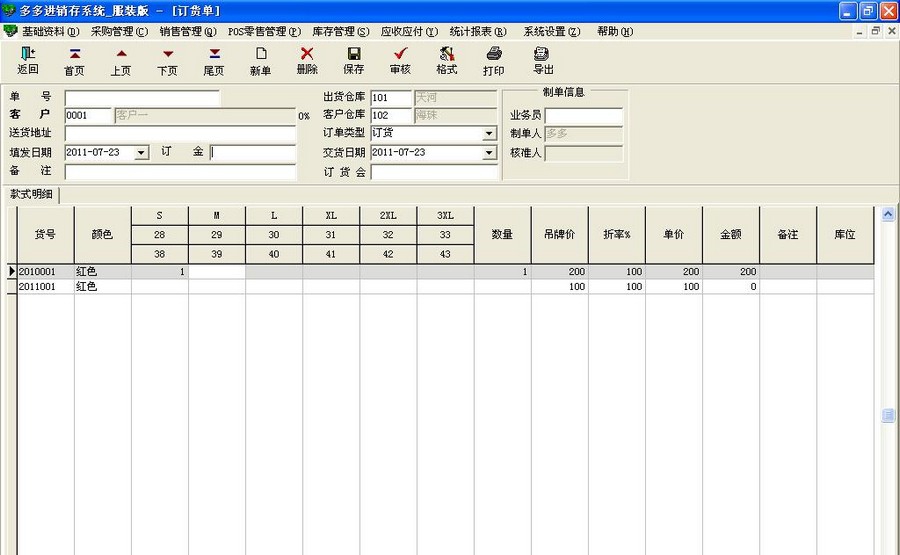Open the 统计报表 menu
The height and width of the screenshot is (555, 900).
(x=478, y=32)
